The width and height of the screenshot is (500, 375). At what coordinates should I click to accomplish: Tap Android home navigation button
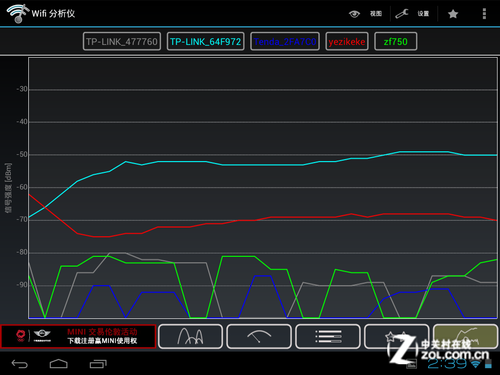point(59,364)
